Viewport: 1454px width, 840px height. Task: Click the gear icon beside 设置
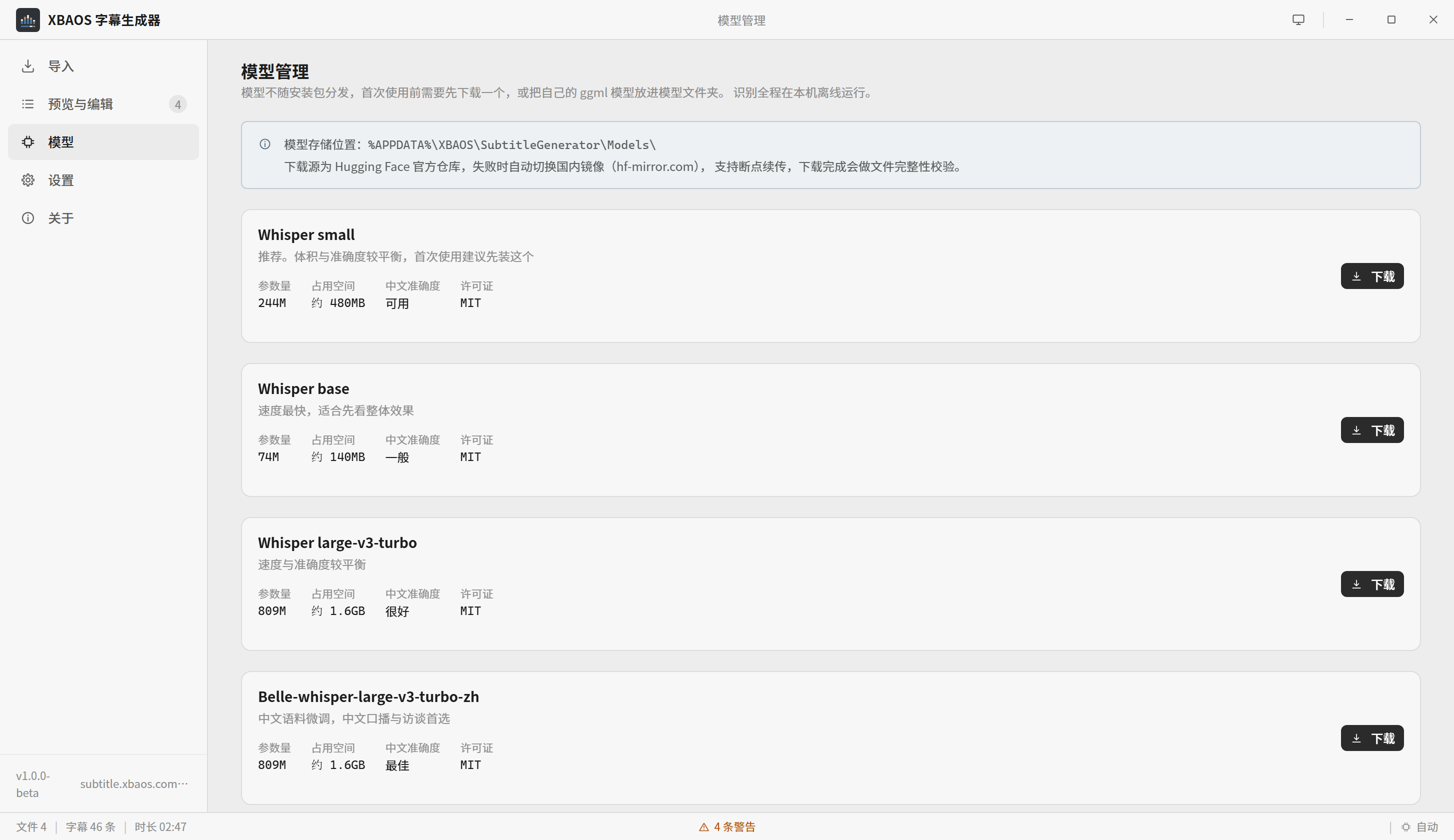point(27,180)
